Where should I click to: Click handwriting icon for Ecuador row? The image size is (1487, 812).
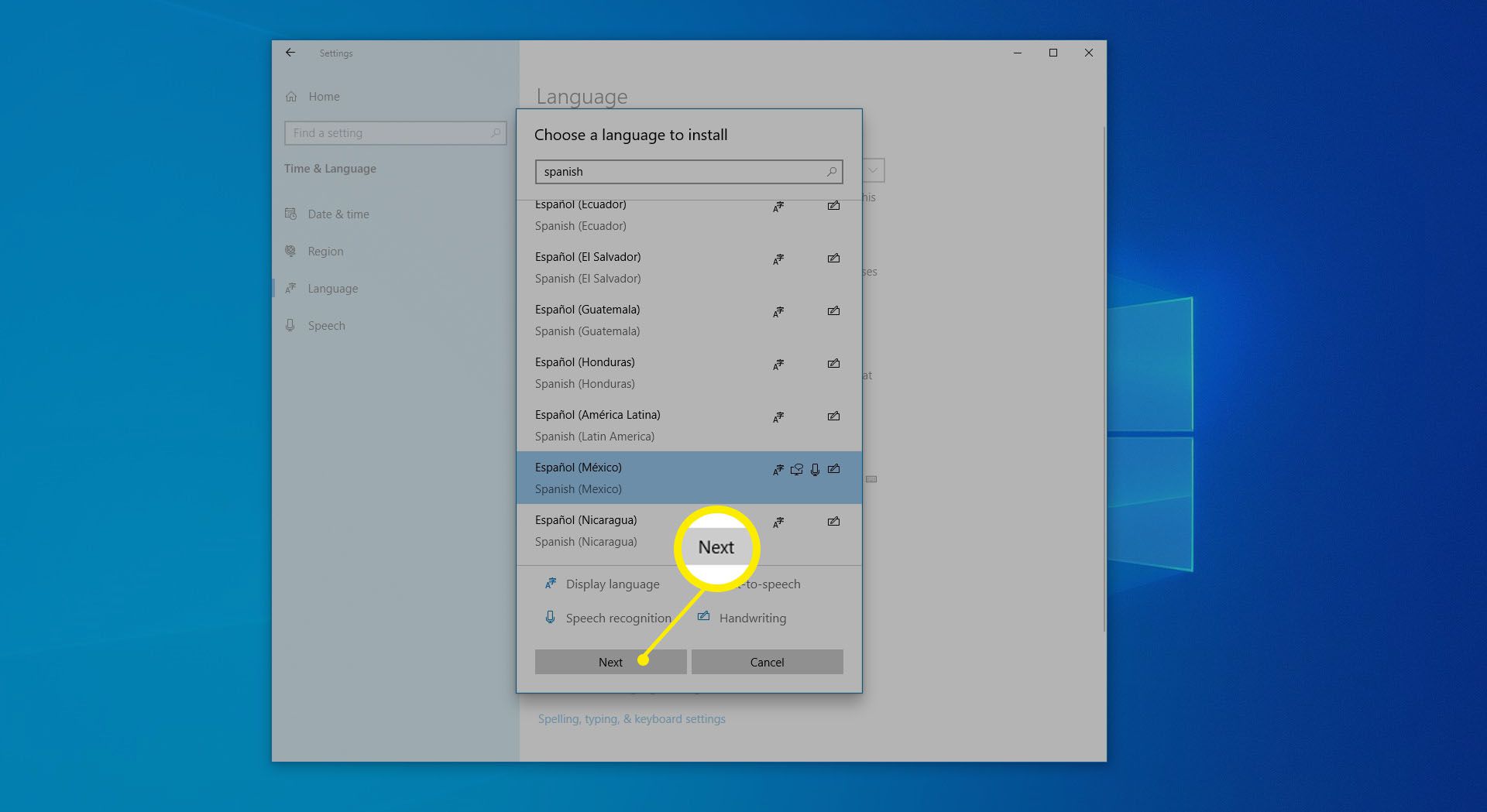833,206
